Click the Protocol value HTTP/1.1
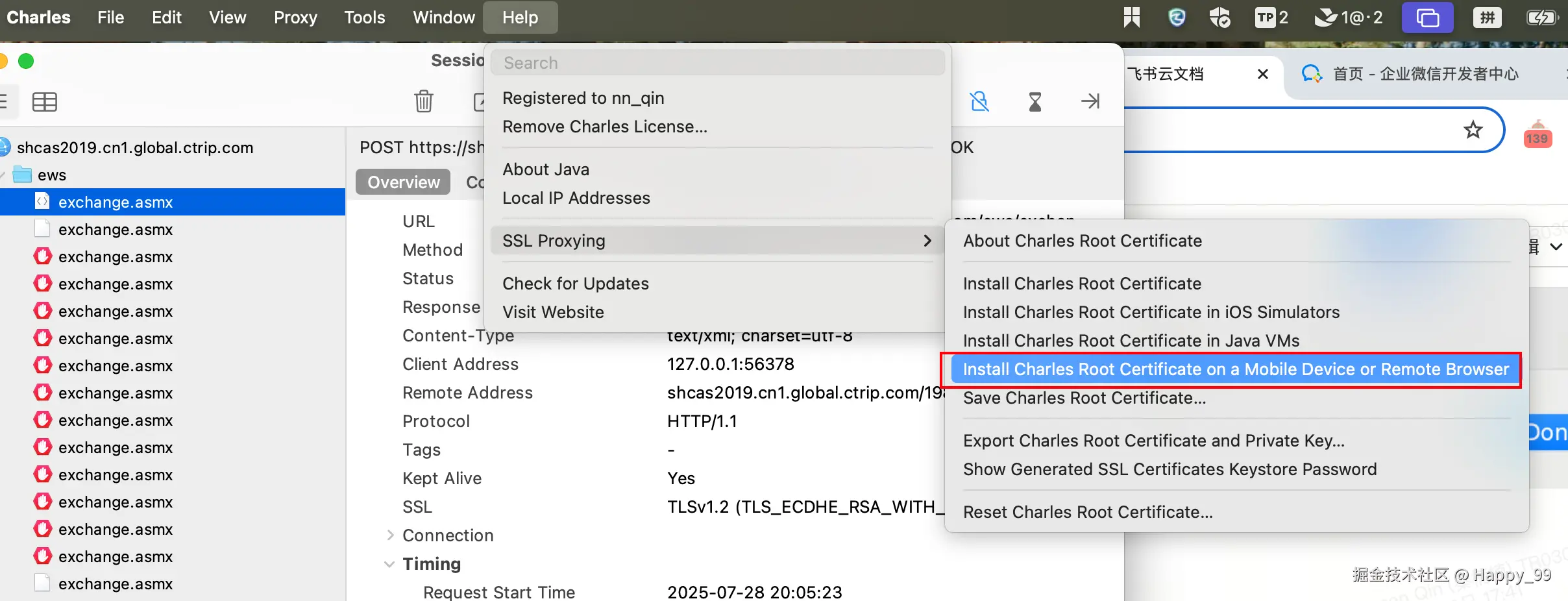1568x601 pixels. [x=702, y=421]
